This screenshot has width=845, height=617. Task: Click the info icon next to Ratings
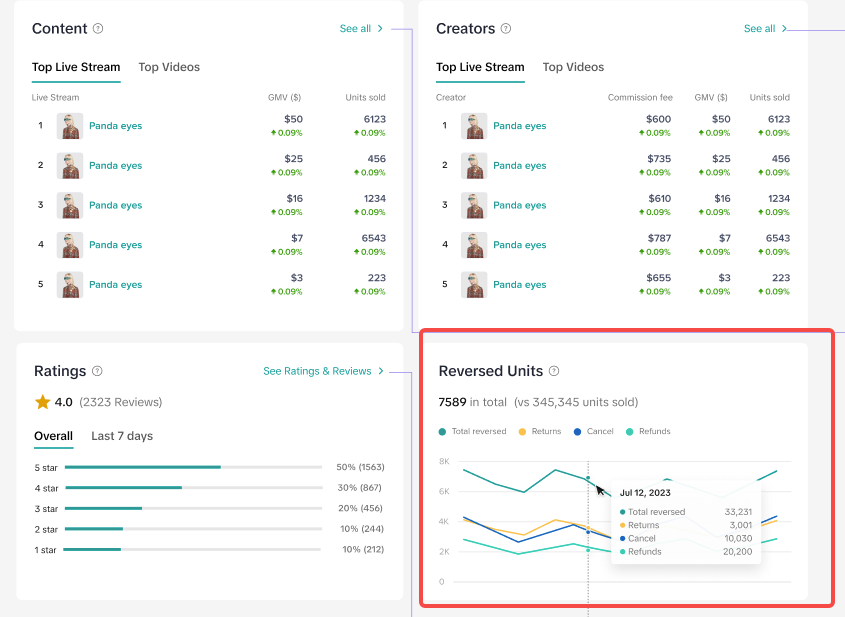[x=97, y=371]
